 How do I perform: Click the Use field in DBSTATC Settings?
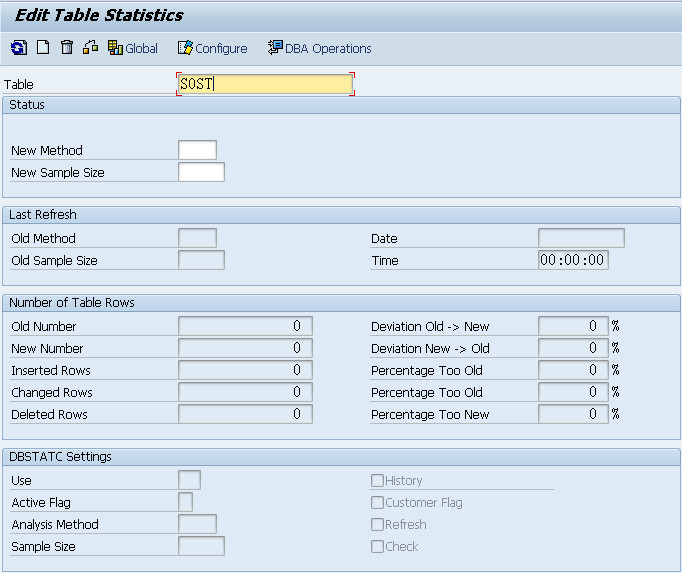click(189, 480)
